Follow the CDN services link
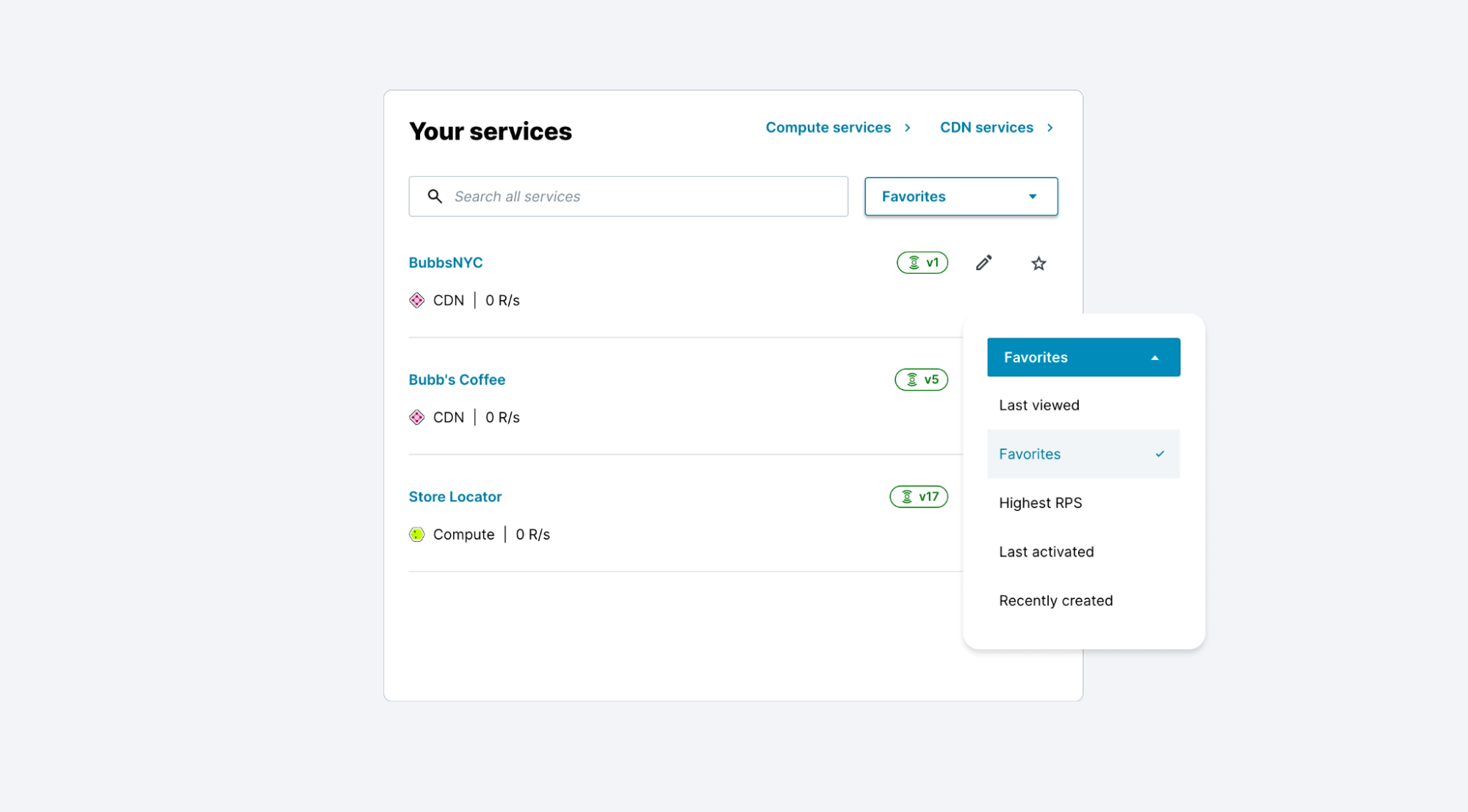The image size is (1468, 812). [986, 127]
